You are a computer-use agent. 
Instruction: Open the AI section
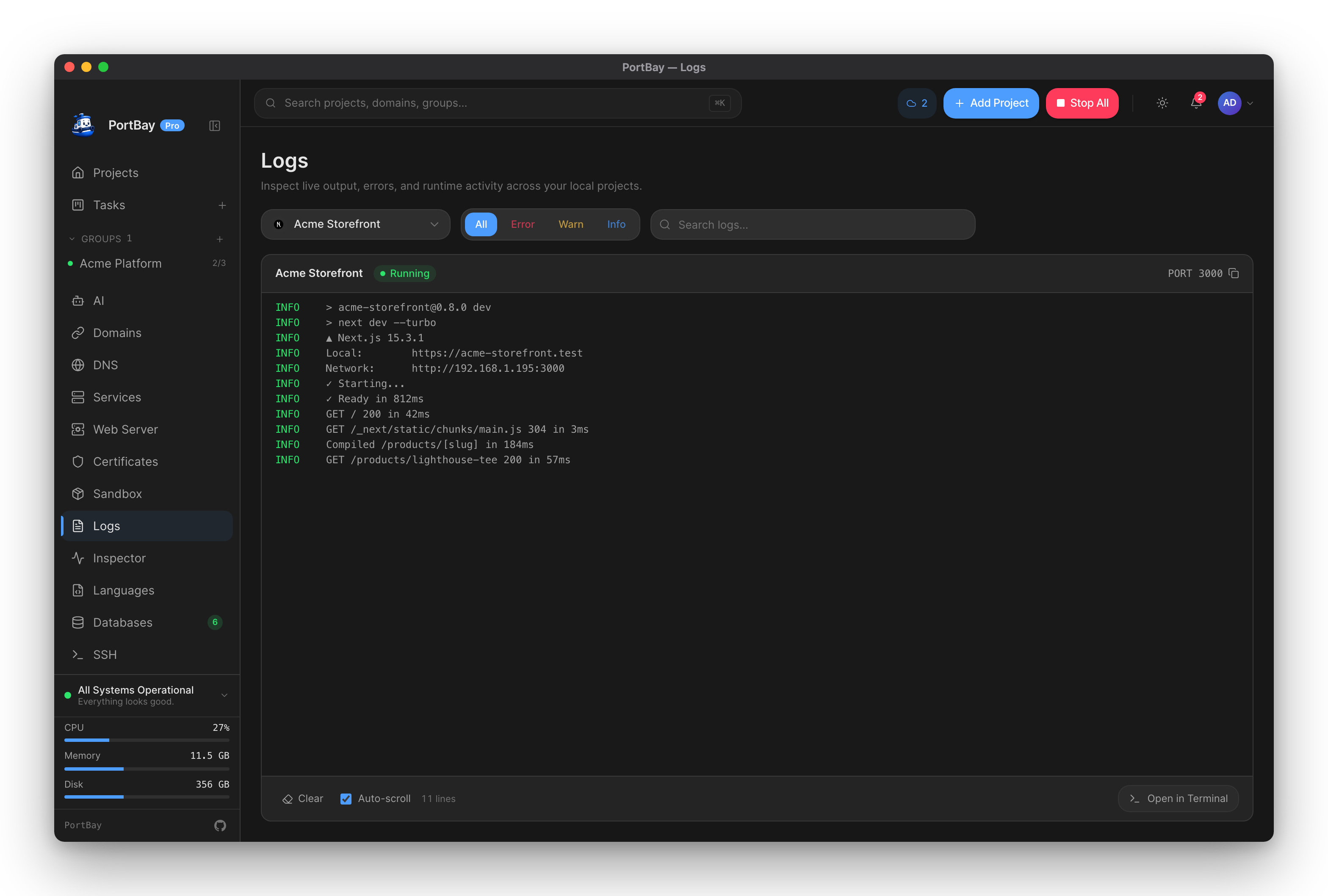click(x=147, y=301)
